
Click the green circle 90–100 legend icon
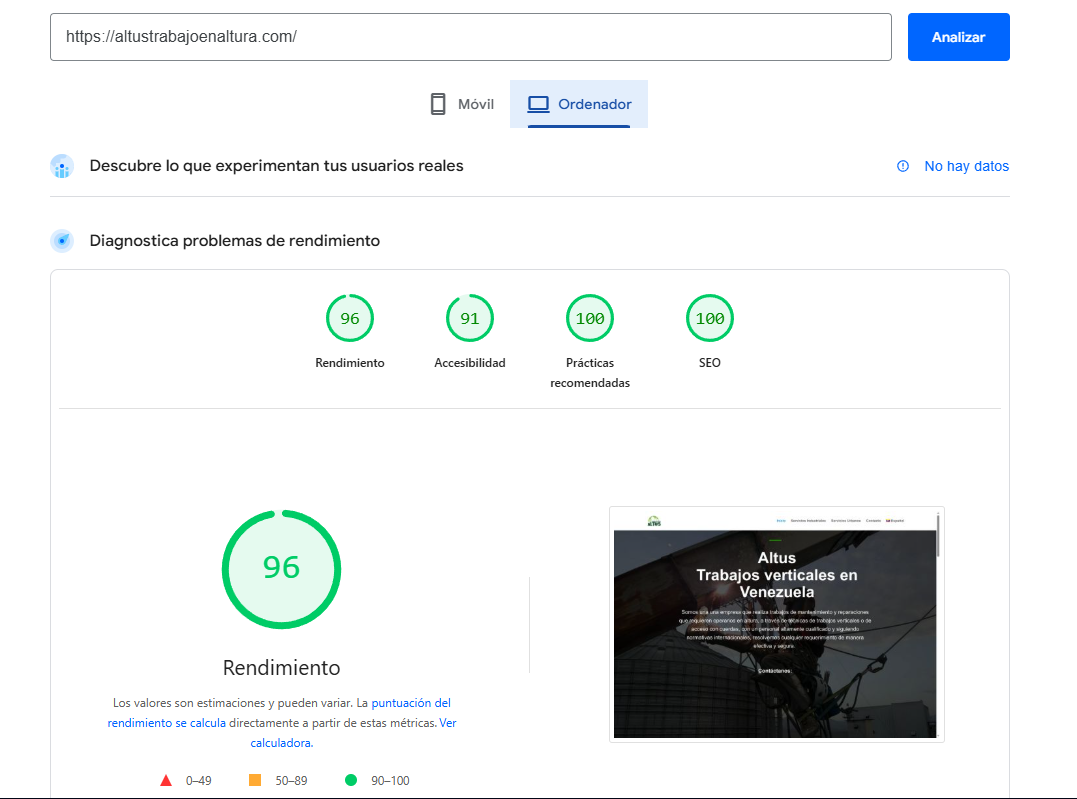(x=351, y=780)
